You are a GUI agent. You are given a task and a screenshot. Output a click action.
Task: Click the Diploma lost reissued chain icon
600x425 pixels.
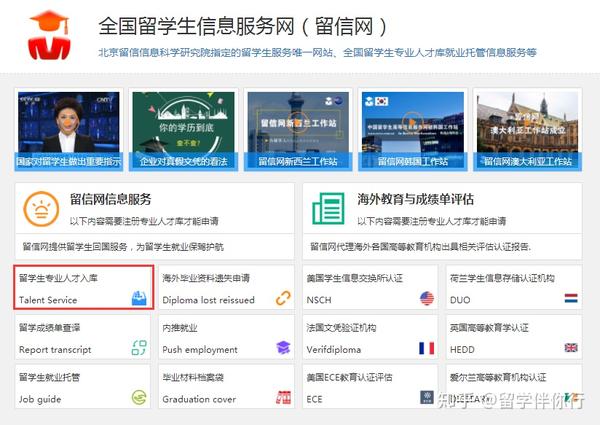[283, 298]
